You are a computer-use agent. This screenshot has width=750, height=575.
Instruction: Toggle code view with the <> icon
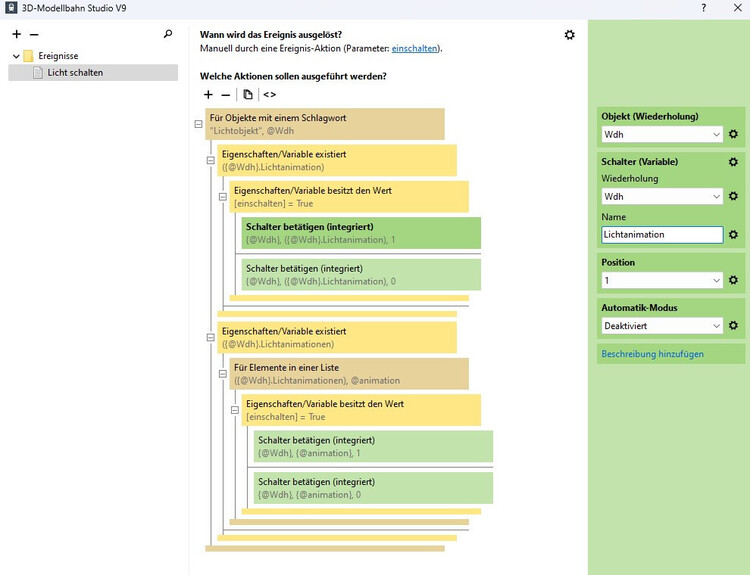pyautogui.click(x=270, y=94)
